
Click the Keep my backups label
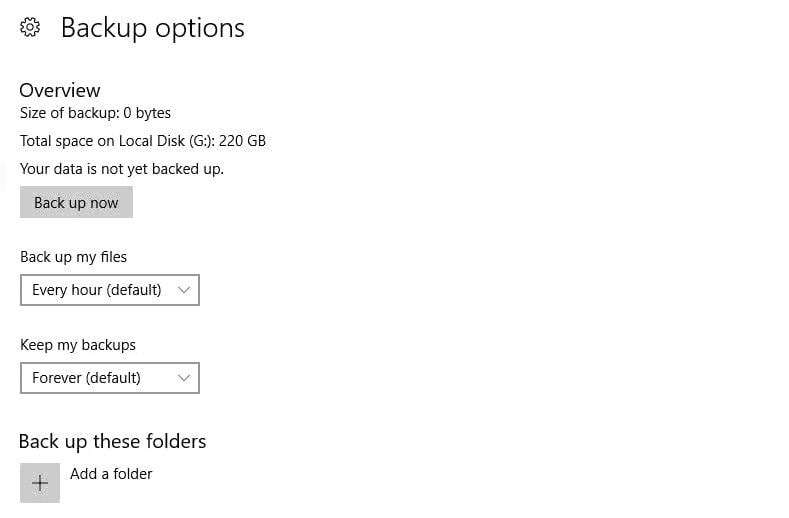coord(78,345)
